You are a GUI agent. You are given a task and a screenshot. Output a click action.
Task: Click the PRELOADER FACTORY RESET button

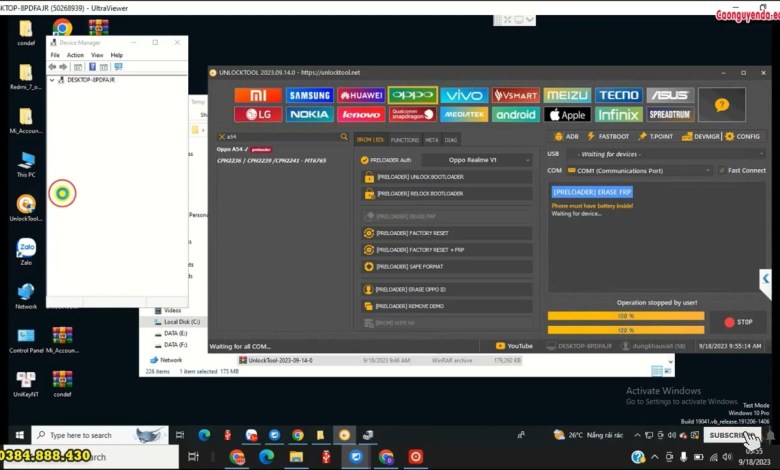coord(447,232)
